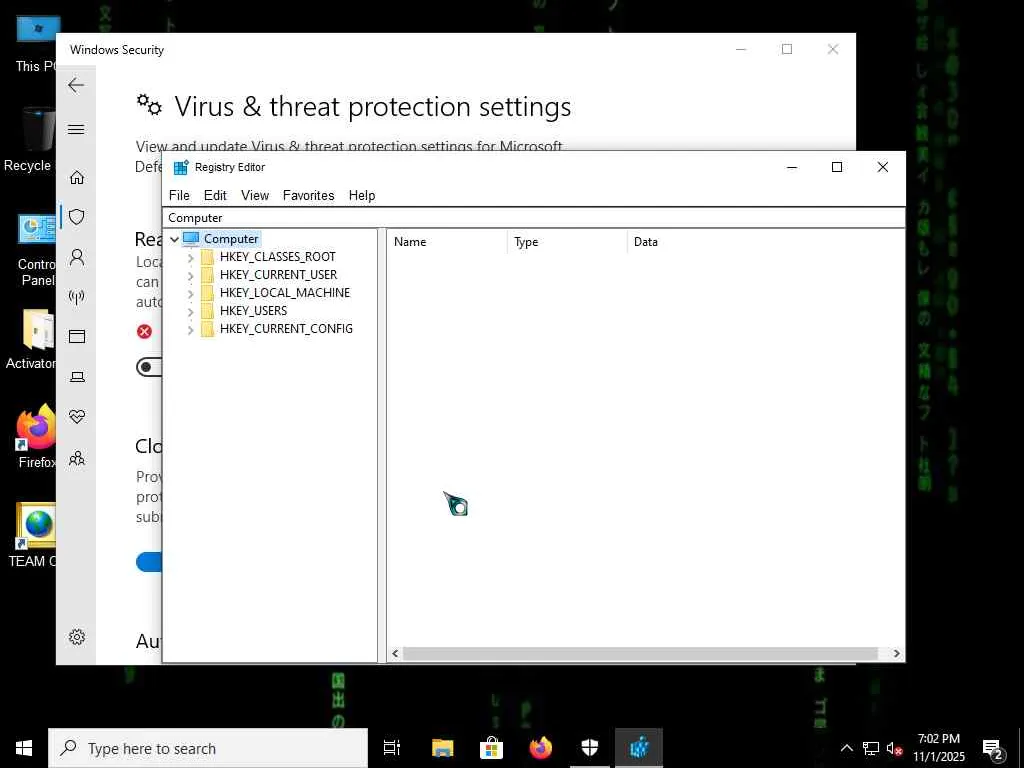
Task: Open Task View on the taskbar
Action: coord(392,748)
